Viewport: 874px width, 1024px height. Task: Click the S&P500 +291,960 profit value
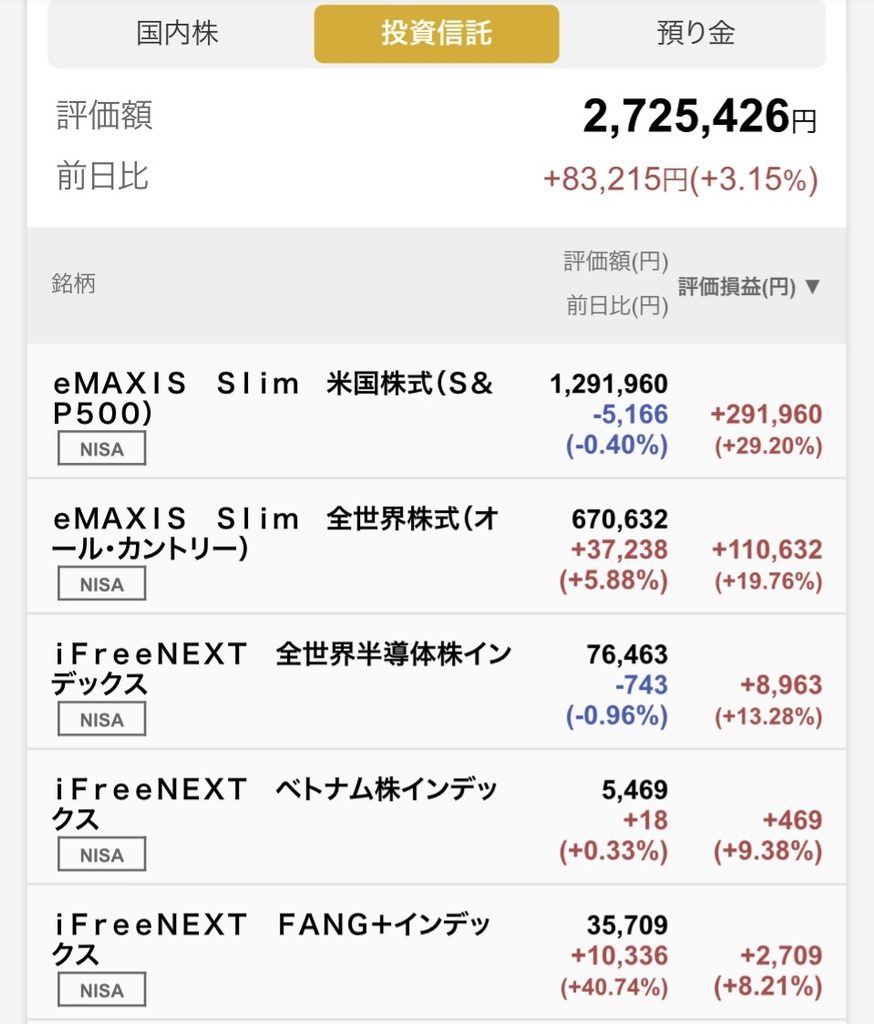766,414
